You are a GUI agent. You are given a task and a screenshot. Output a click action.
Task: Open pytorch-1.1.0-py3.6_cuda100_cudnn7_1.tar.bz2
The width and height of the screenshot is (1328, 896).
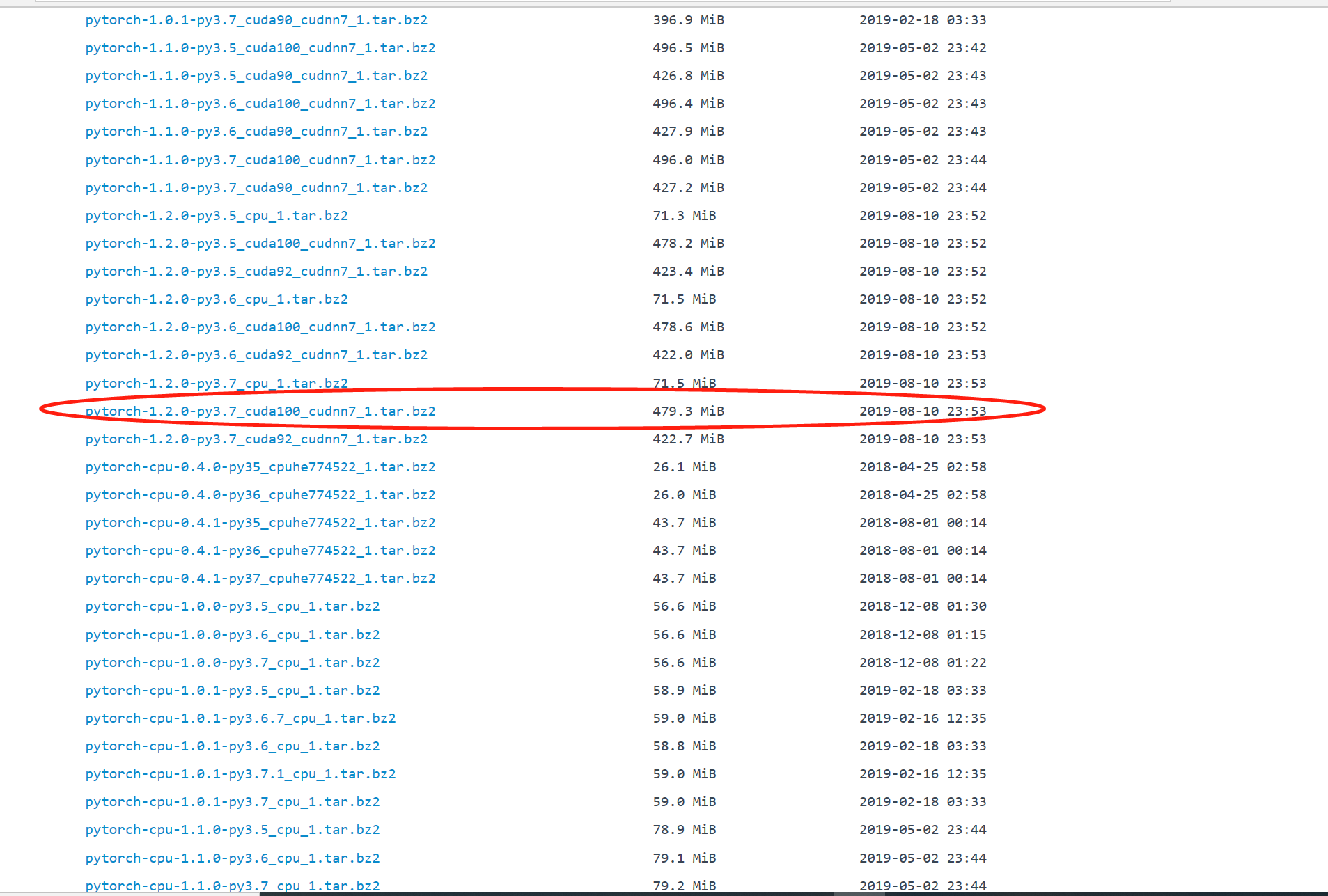pyautogui.click(x=260, y=104)
